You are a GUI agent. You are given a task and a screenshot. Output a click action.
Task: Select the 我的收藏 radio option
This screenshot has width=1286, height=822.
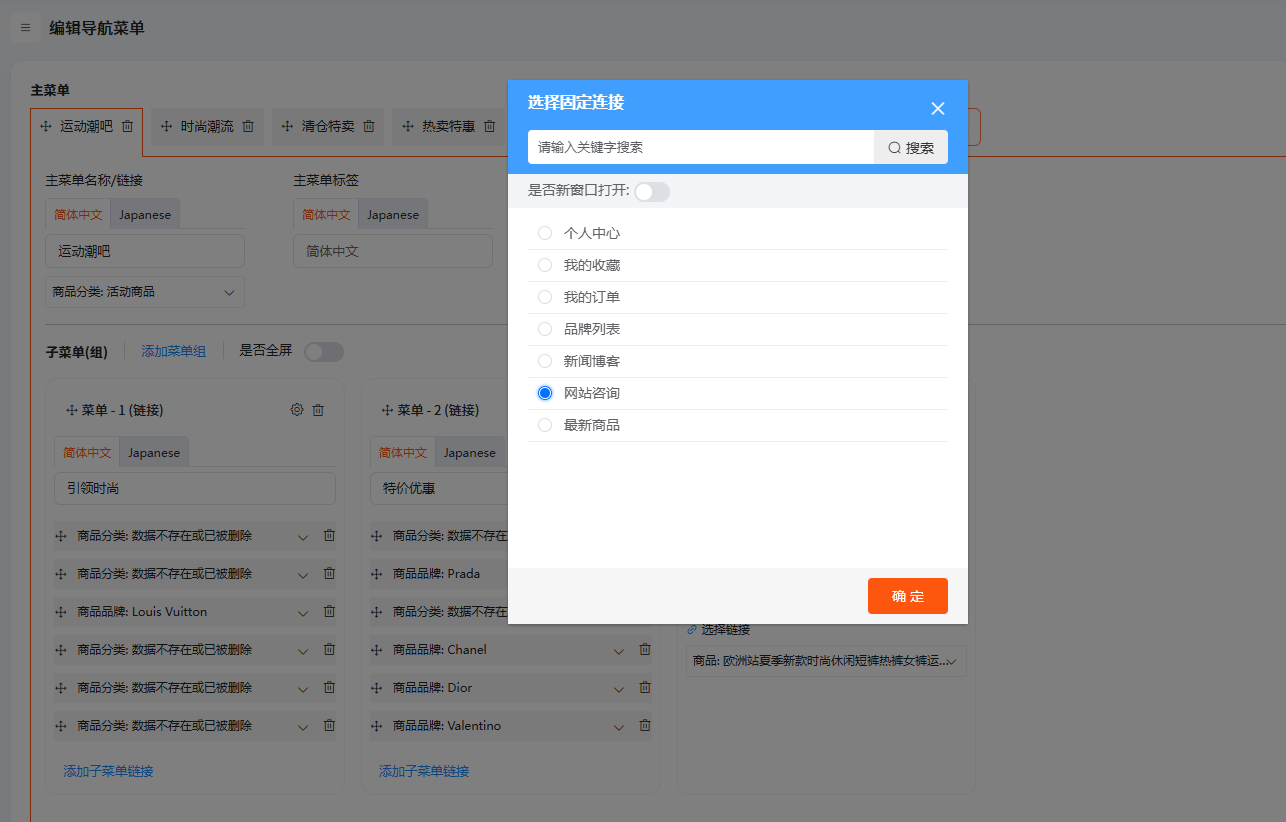pos(545,265)
